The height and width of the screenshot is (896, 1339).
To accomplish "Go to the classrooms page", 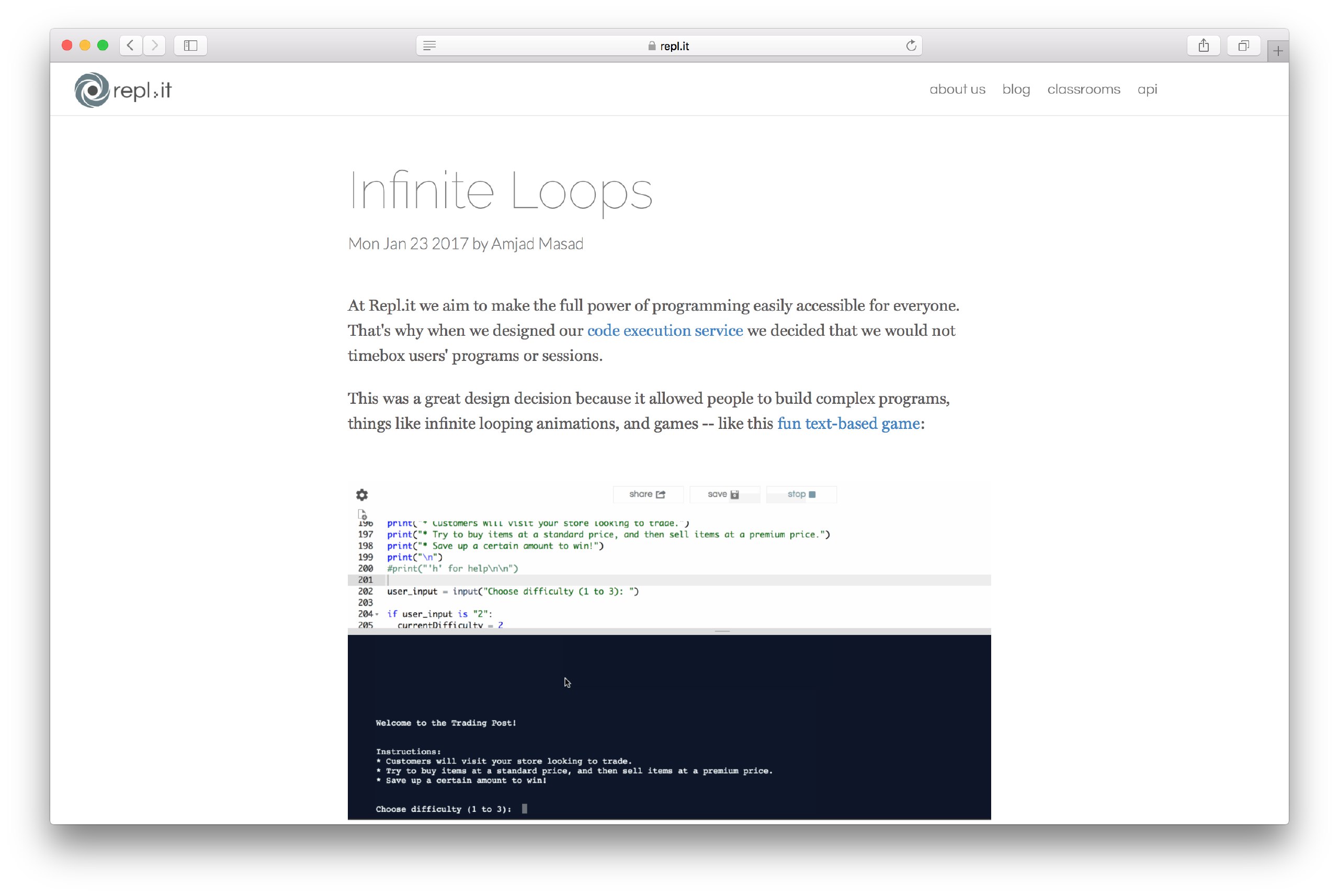I will (x=1084, y=89).
